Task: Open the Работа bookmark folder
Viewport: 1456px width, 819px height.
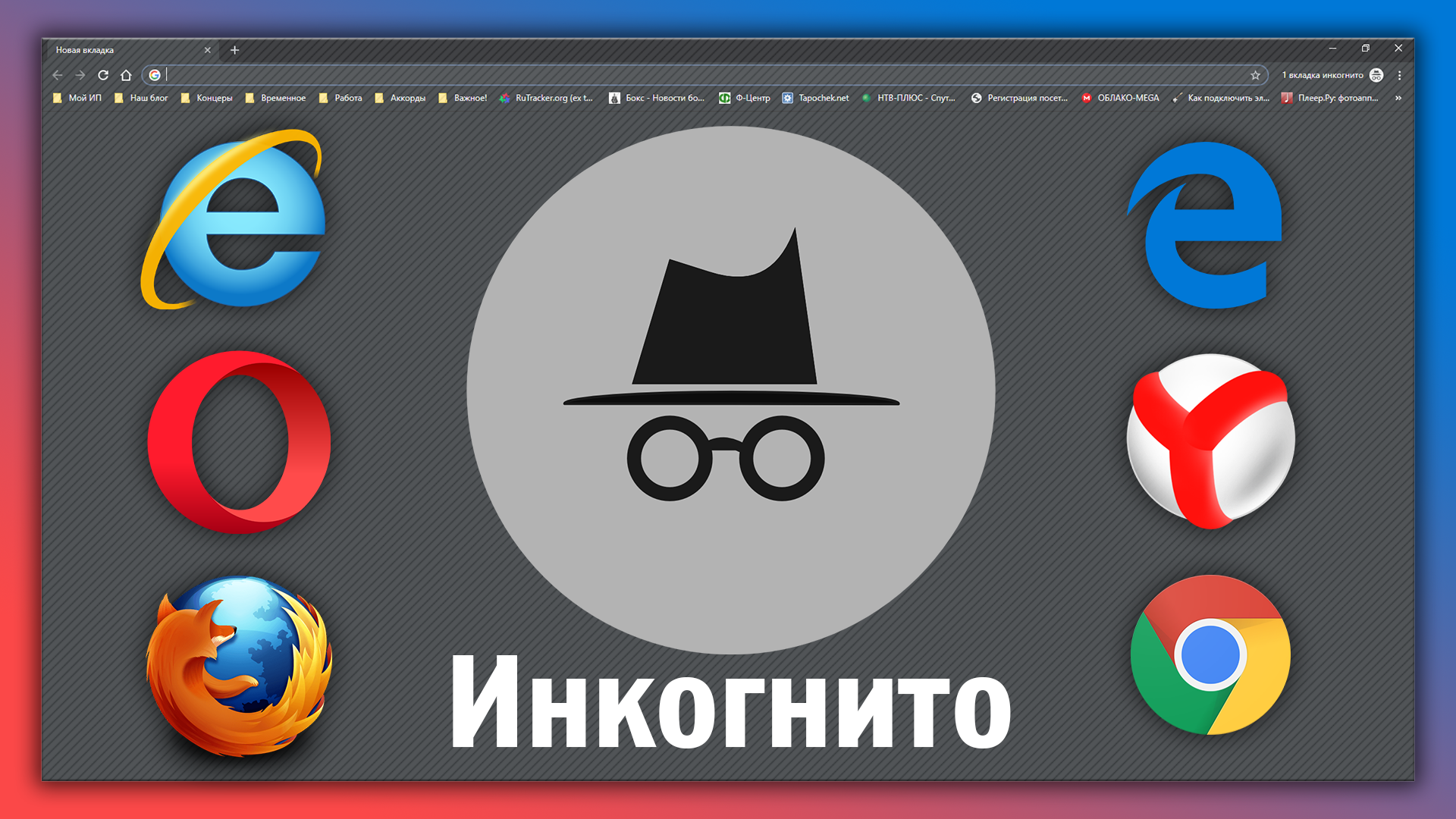Action: click(340, 98)
